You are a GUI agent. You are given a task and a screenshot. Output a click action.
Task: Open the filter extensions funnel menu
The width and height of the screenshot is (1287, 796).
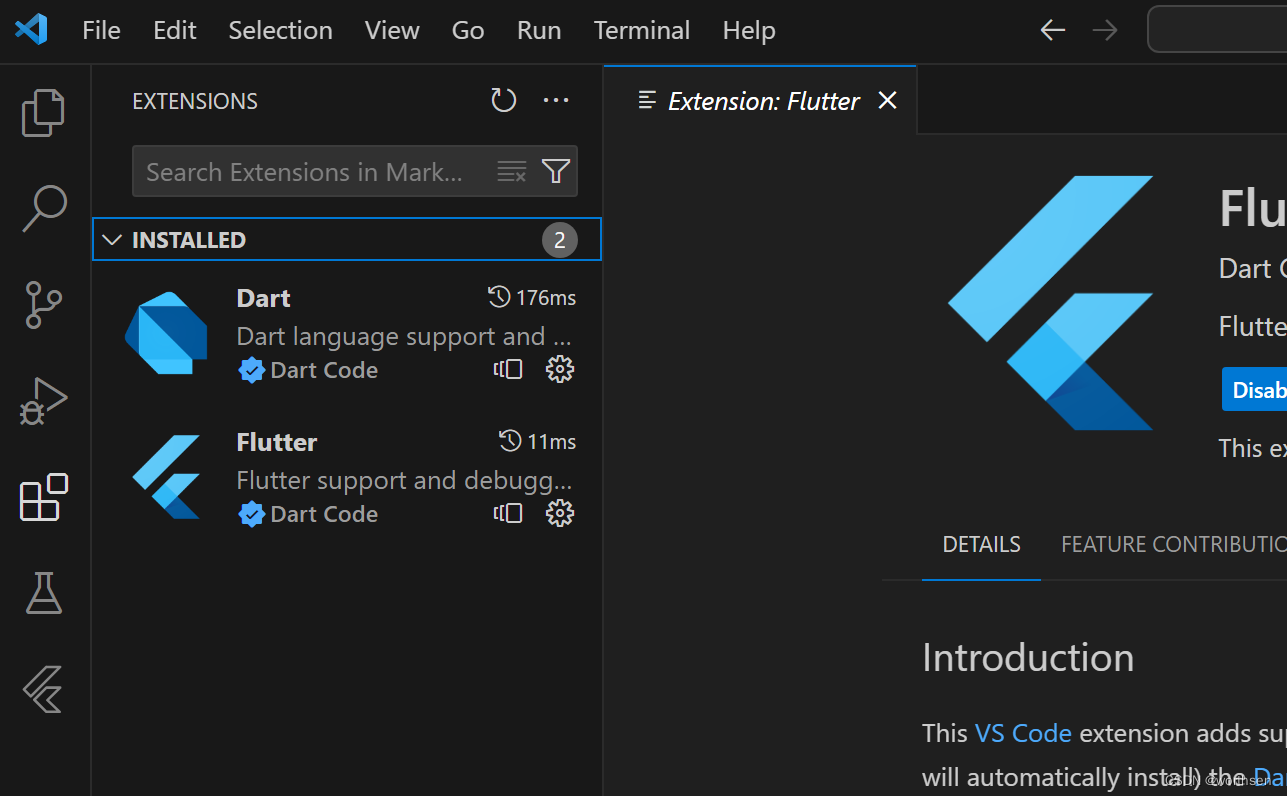pos(556,171)
